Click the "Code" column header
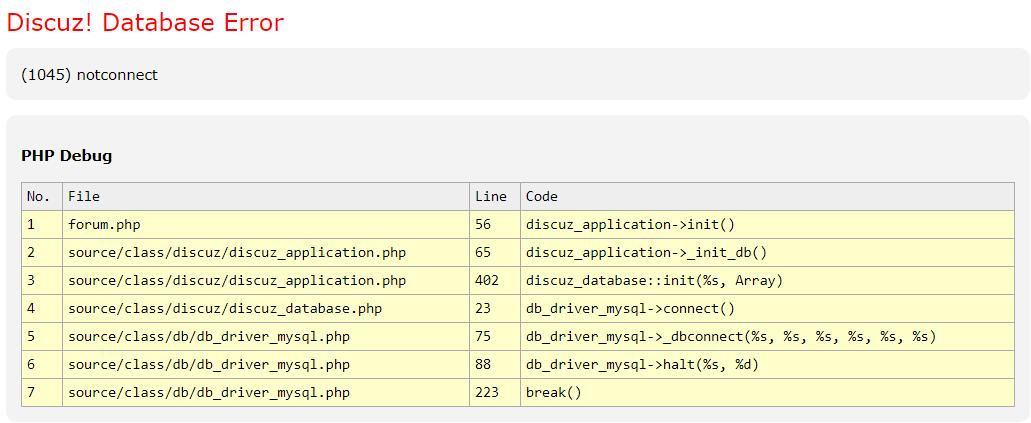 (767, 197)
